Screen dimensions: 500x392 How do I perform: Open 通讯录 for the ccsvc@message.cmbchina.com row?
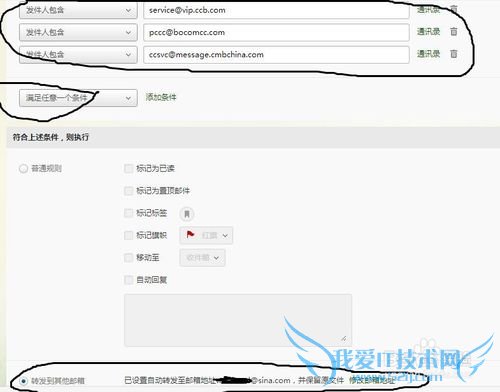click(x=428, y=54)
